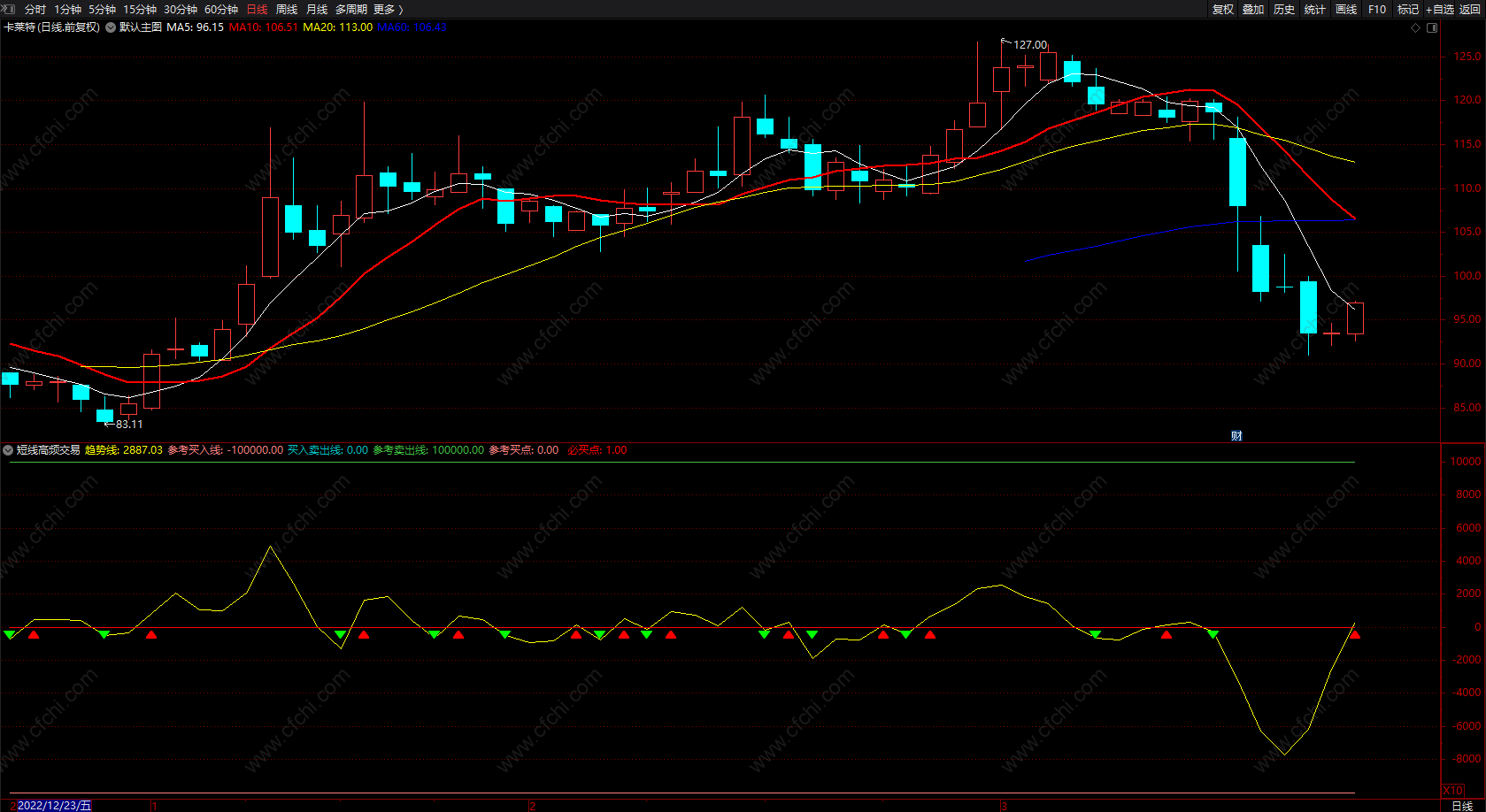
Task: Switch to 1分钟 period
Action: pos(68,9)
